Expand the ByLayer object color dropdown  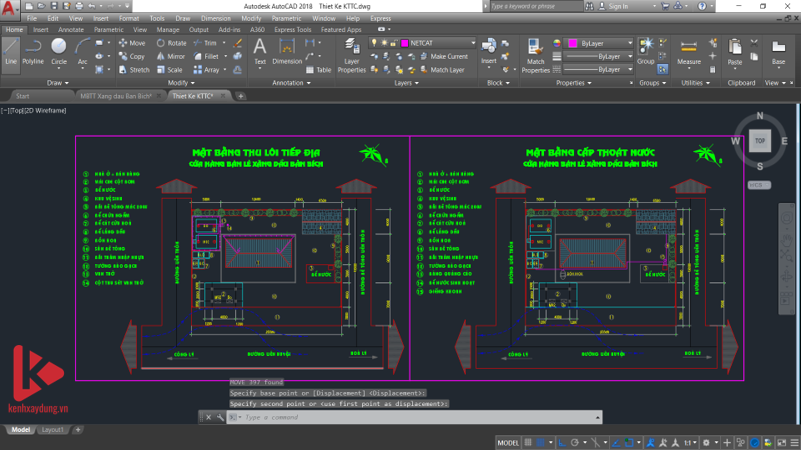[x=599, y=44]
